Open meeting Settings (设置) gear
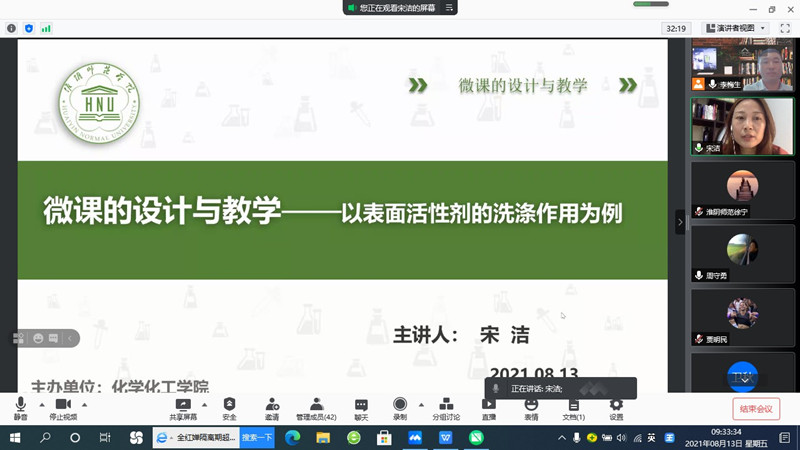The image size is (800, 450). tap(616, 406)
